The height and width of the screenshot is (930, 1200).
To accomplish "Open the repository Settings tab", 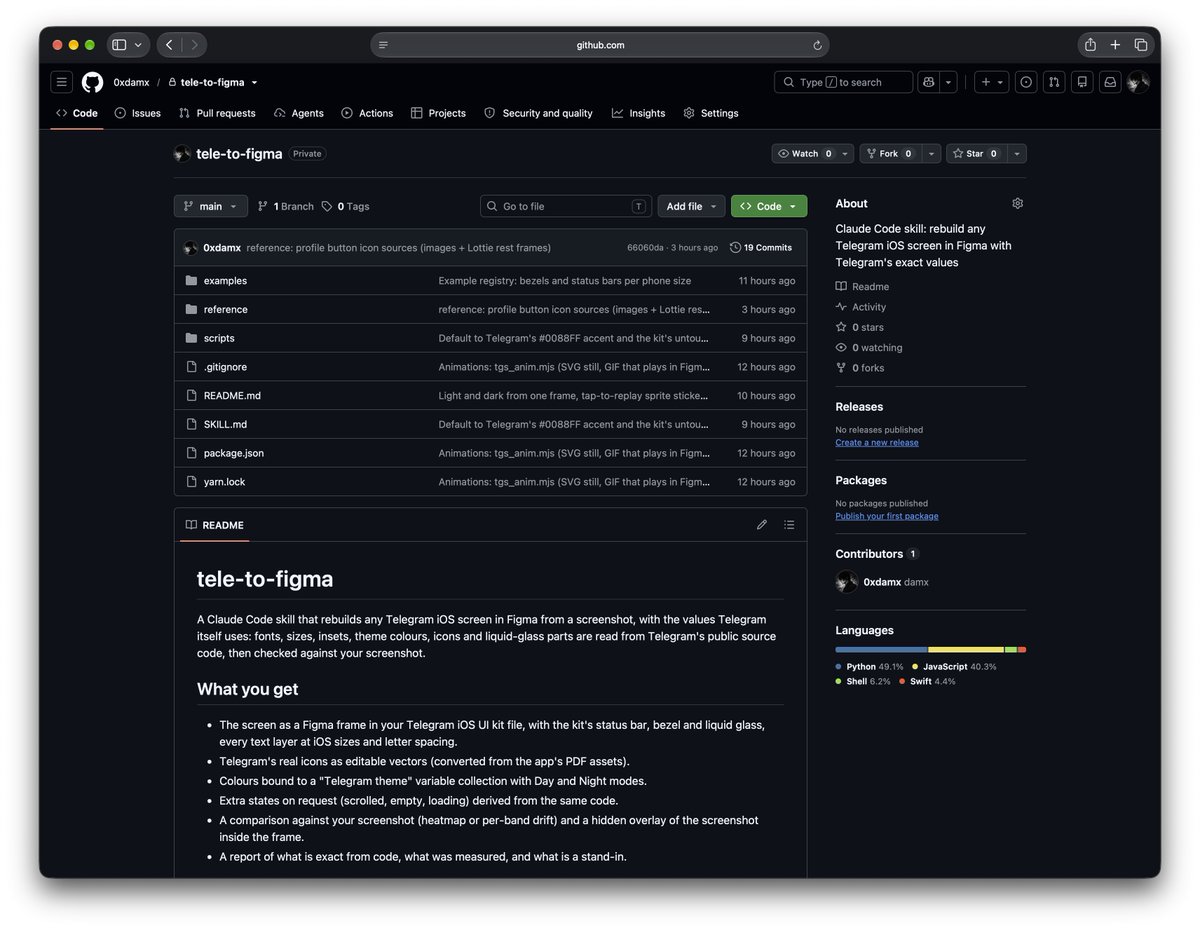I will click(x=711, y=113).
